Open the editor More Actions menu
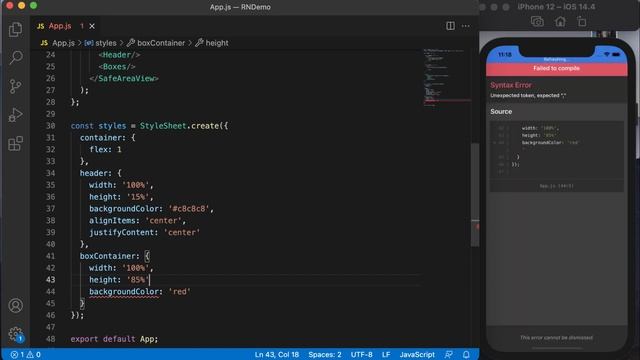This screenshot has height=360, width=640. point(466,26)
